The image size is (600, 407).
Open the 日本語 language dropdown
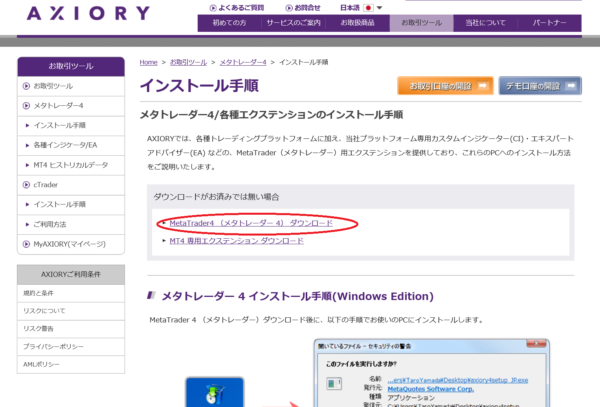click(351, 7)
